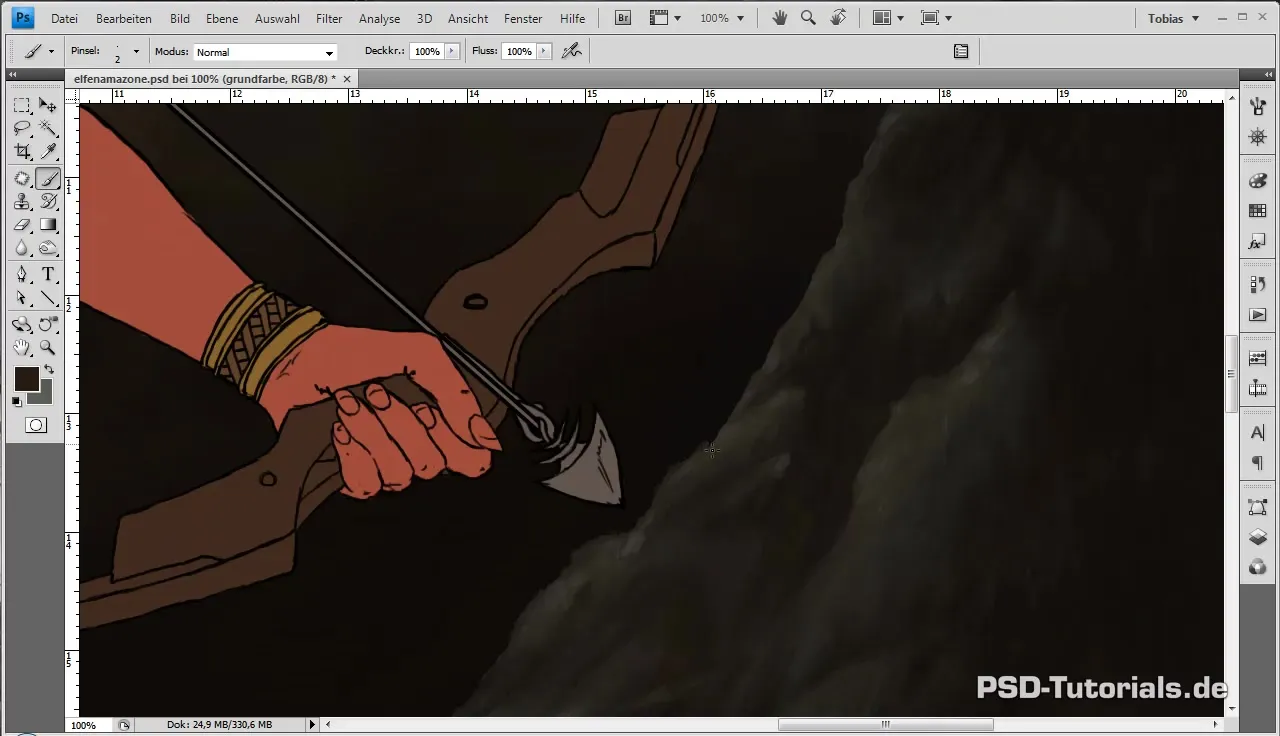Click the Deckkr. opacity field
Screen dimensions: 1280x736
click(x=427, y=51)
